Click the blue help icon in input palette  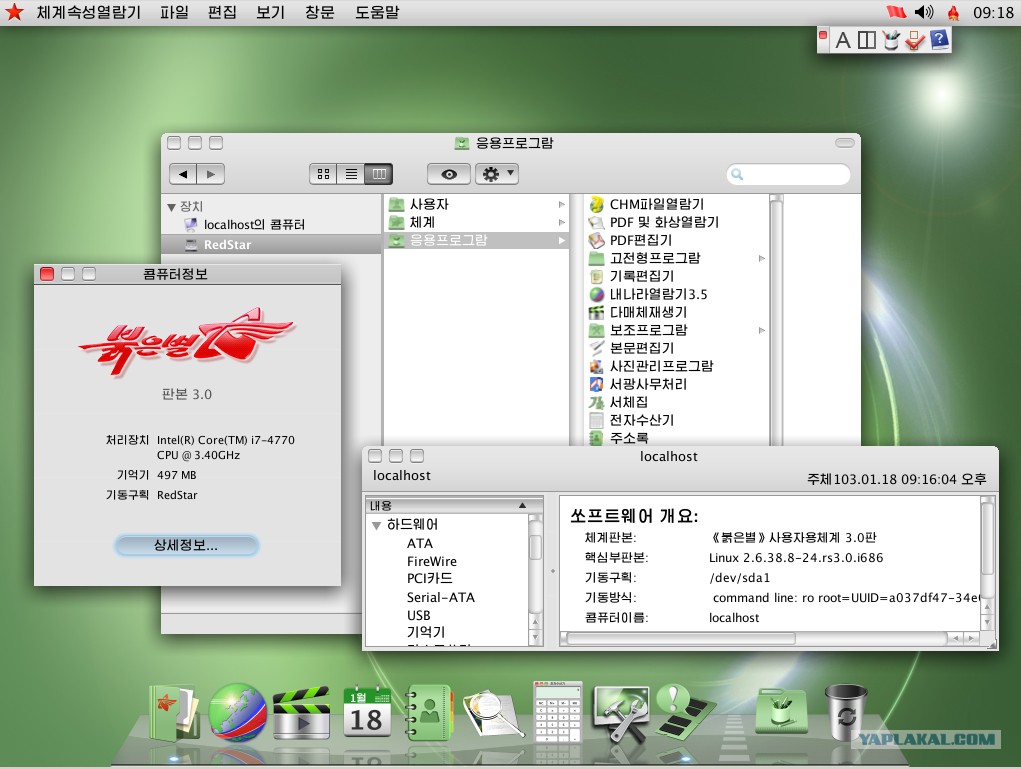939,40
